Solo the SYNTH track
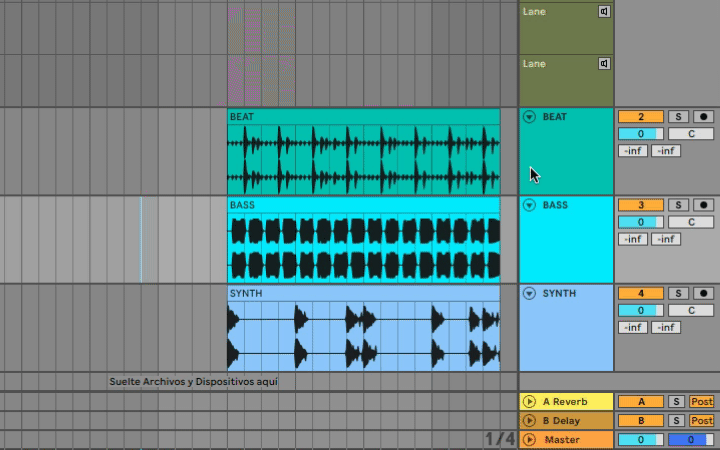Image resolution: width=720 pixels, height=450 pixels. tap(677, 293)
